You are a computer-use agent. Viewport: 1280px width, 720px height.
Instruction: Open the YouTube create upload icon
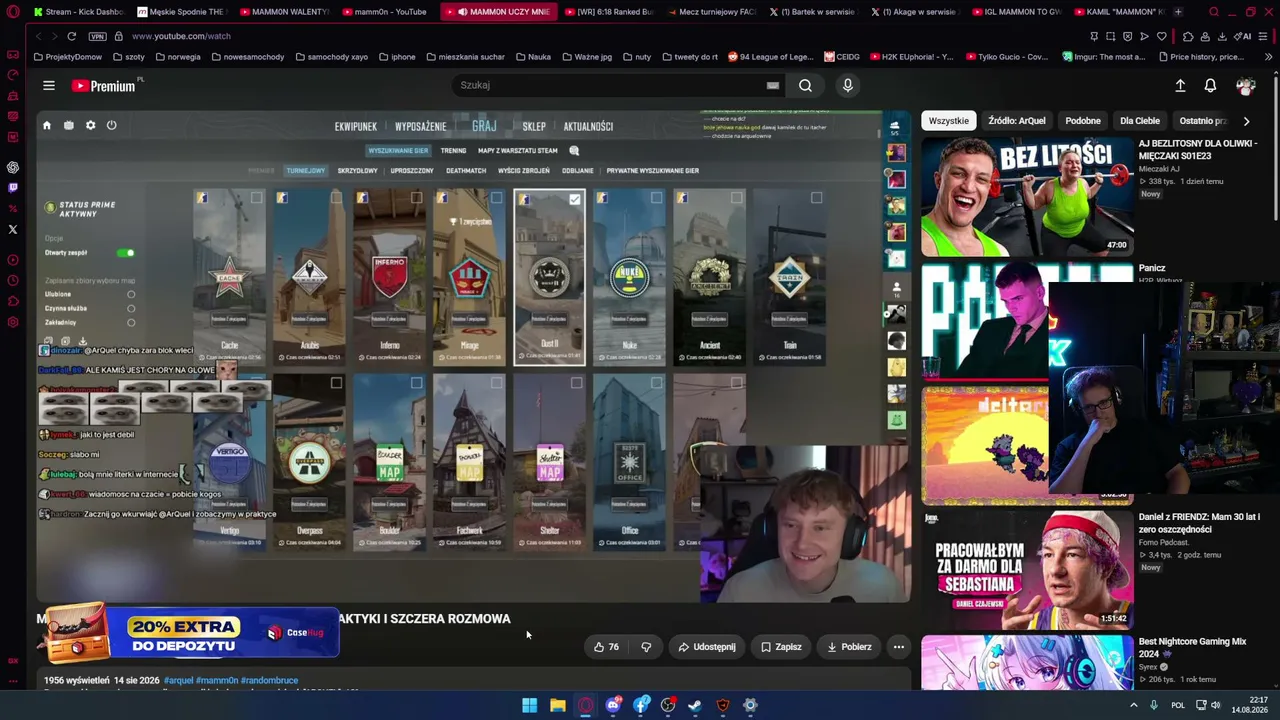(x=1180, y=86)
